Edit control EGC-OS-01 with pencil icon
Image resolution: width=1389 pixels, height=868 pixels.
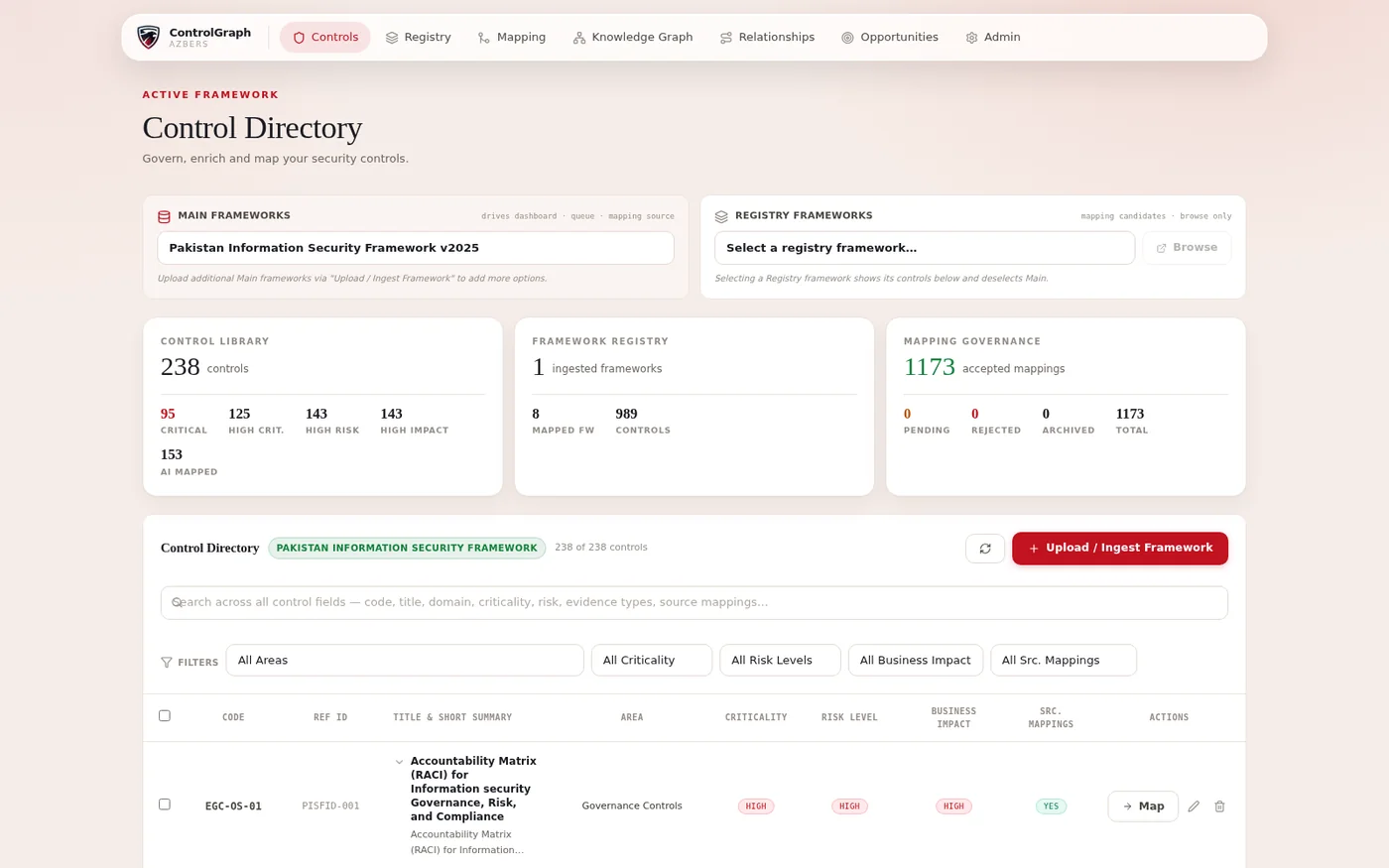click(1194, 806)
